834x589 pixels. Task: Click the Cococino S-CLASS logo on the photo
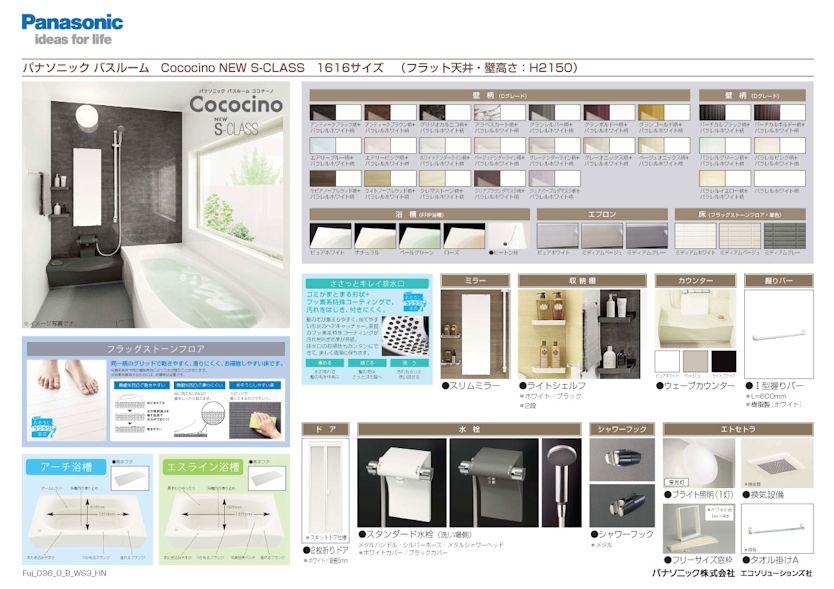click(x=236, y=113)
